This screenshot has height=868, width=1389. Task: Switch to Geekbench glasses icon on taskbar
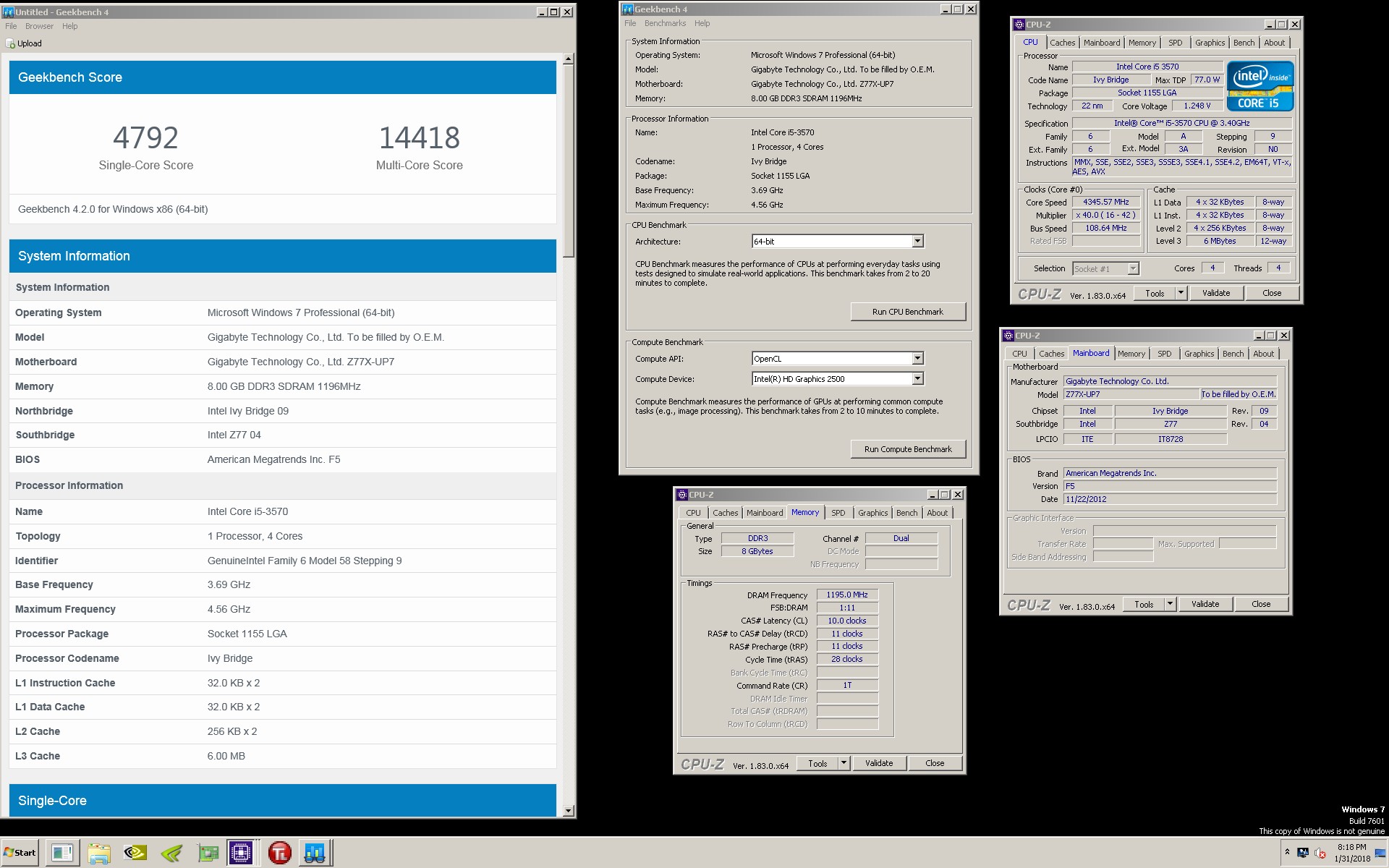point(315,853)
